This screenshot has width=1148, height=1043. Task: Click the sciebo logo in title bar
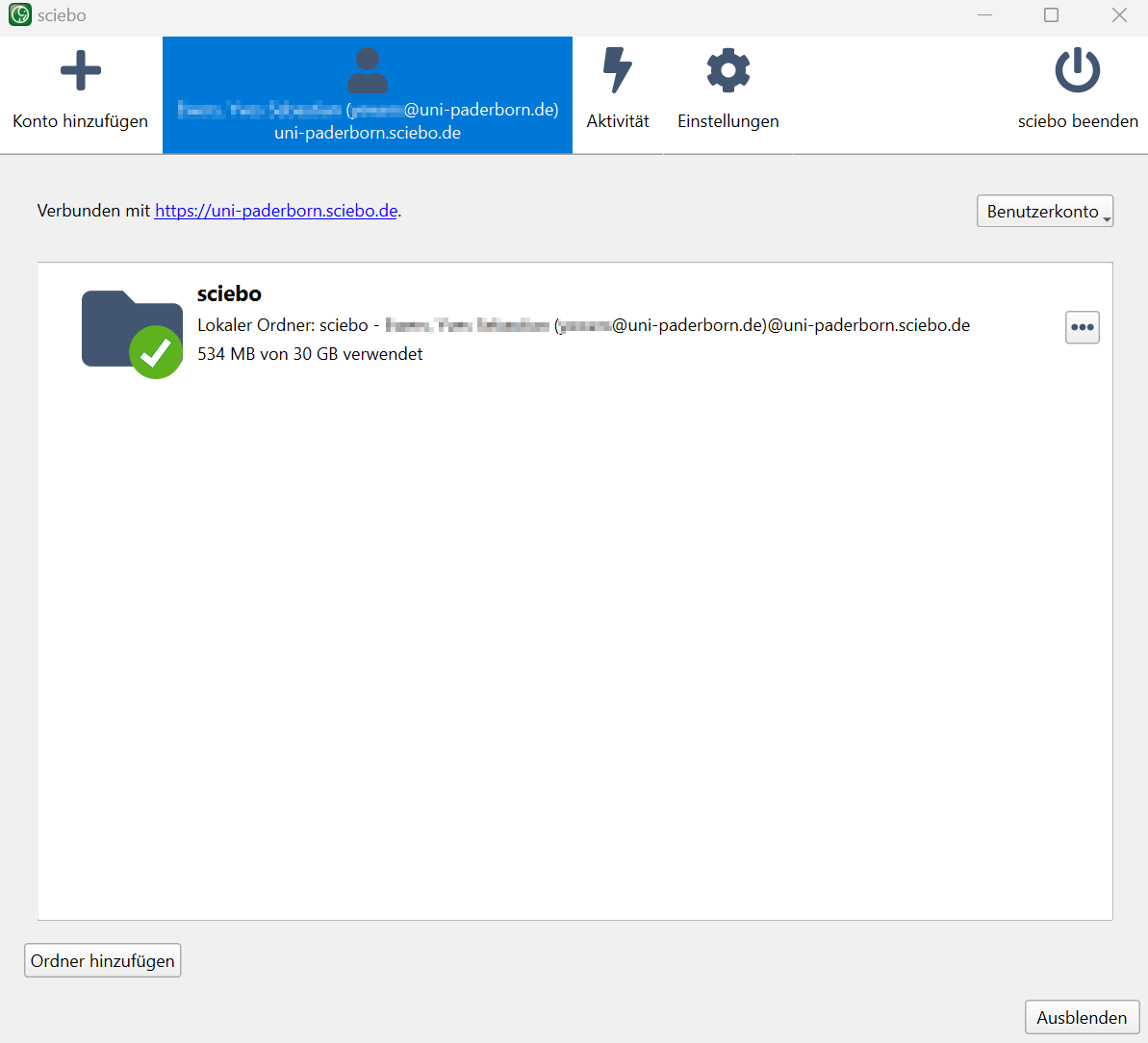coord(19,15)
